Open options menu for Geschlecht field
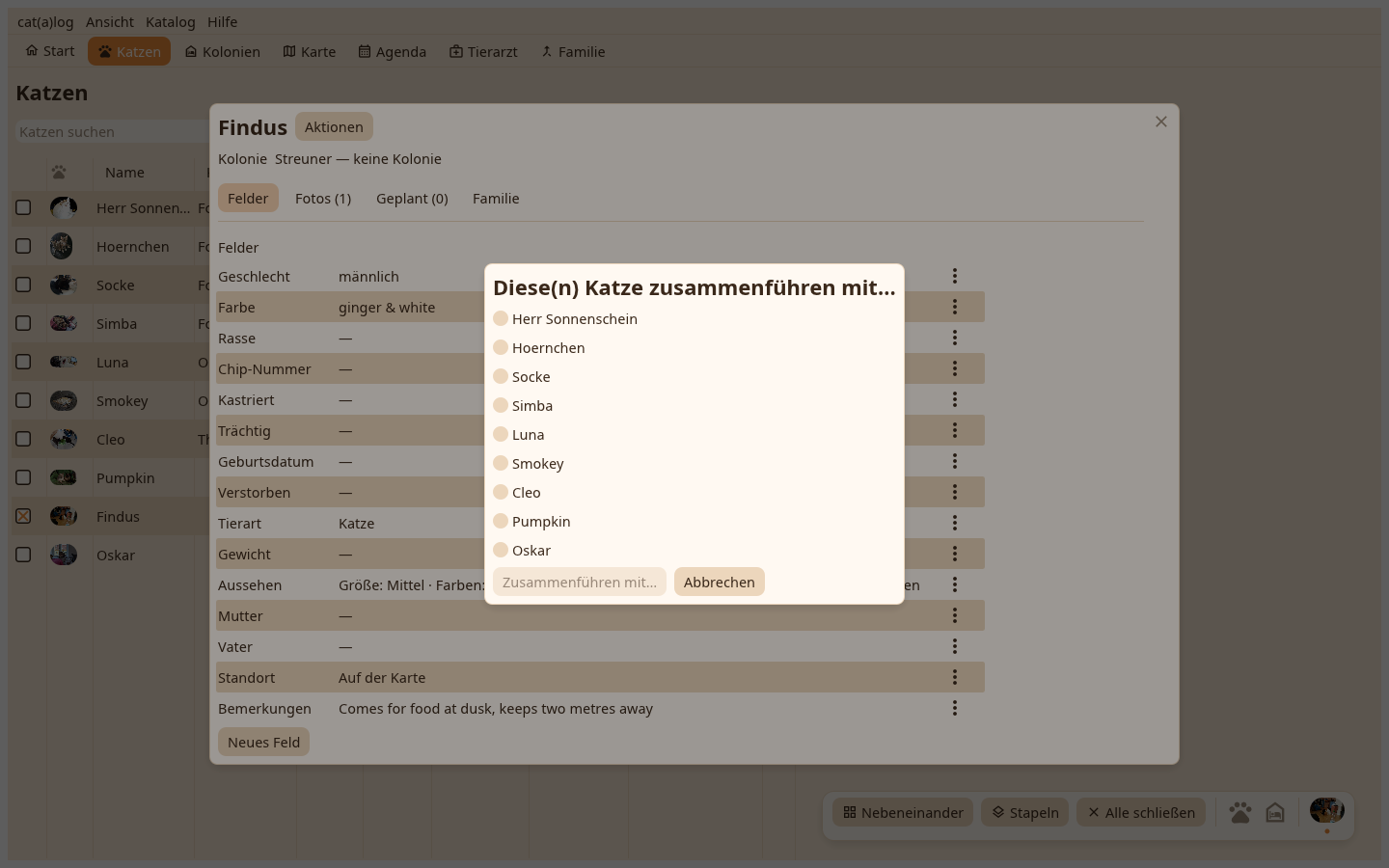This screenshot has height=868, width=1389. (x=955, y=276)
